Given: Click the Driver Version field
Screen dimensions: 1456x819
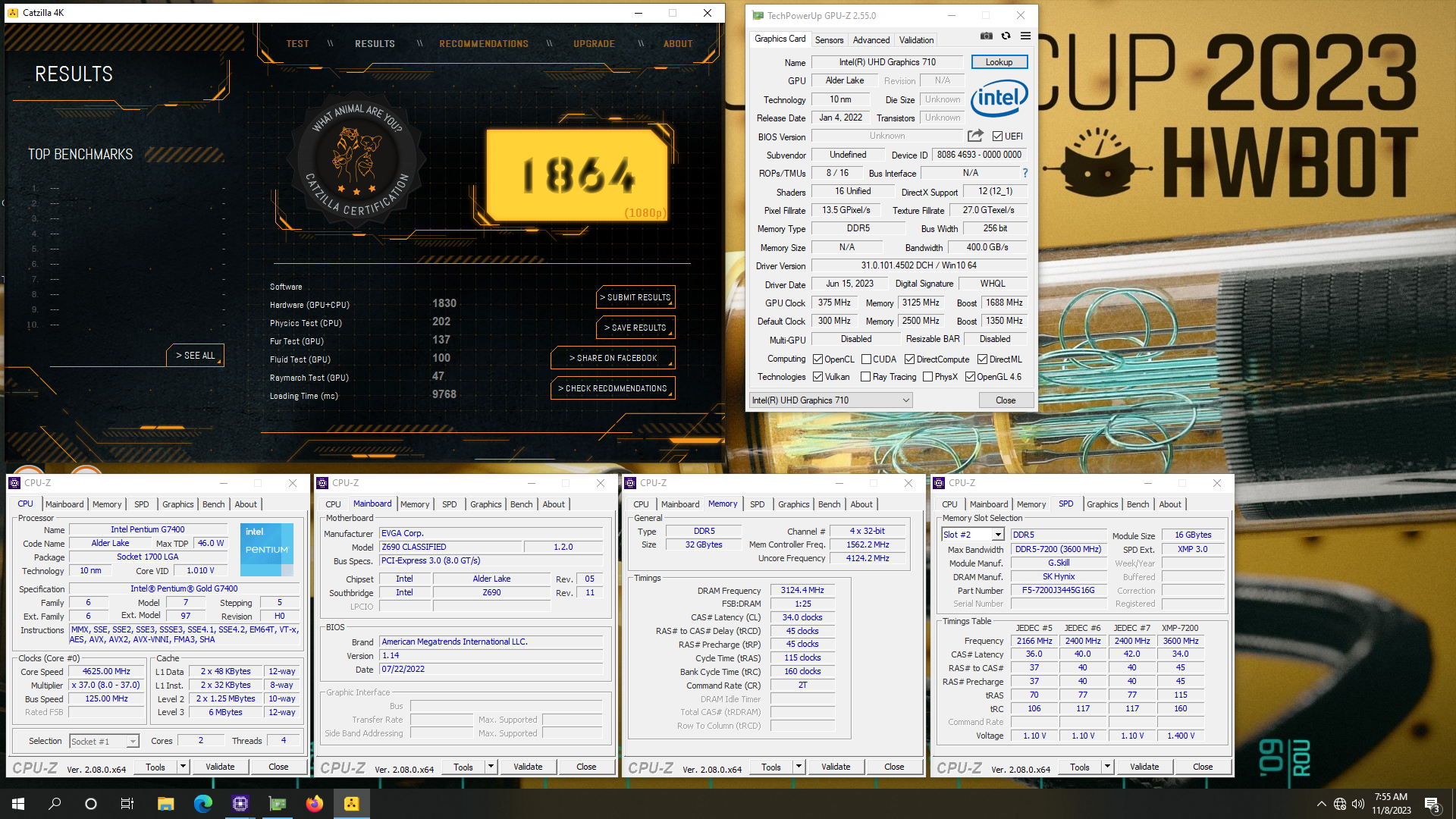Looking at the screenshot, I should click(x=919, y=265).
